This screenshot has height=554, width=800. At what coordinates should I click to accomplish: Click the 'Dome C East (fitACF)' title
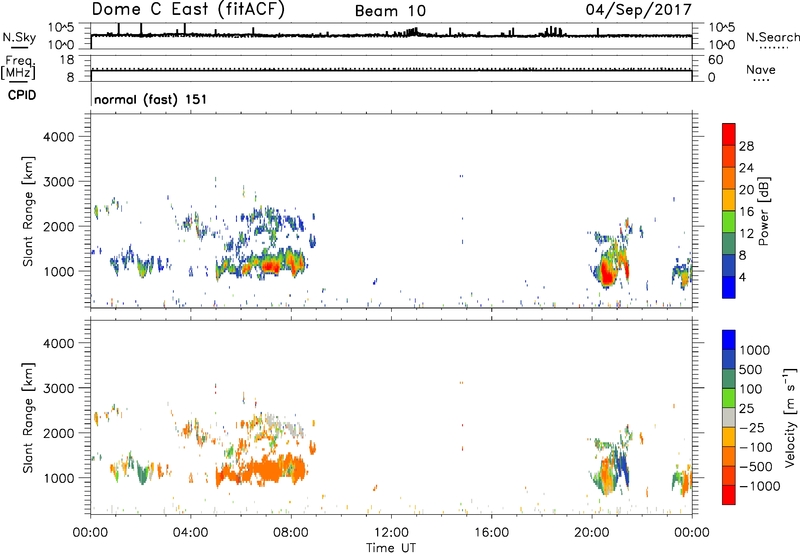[x=188, y=10]
